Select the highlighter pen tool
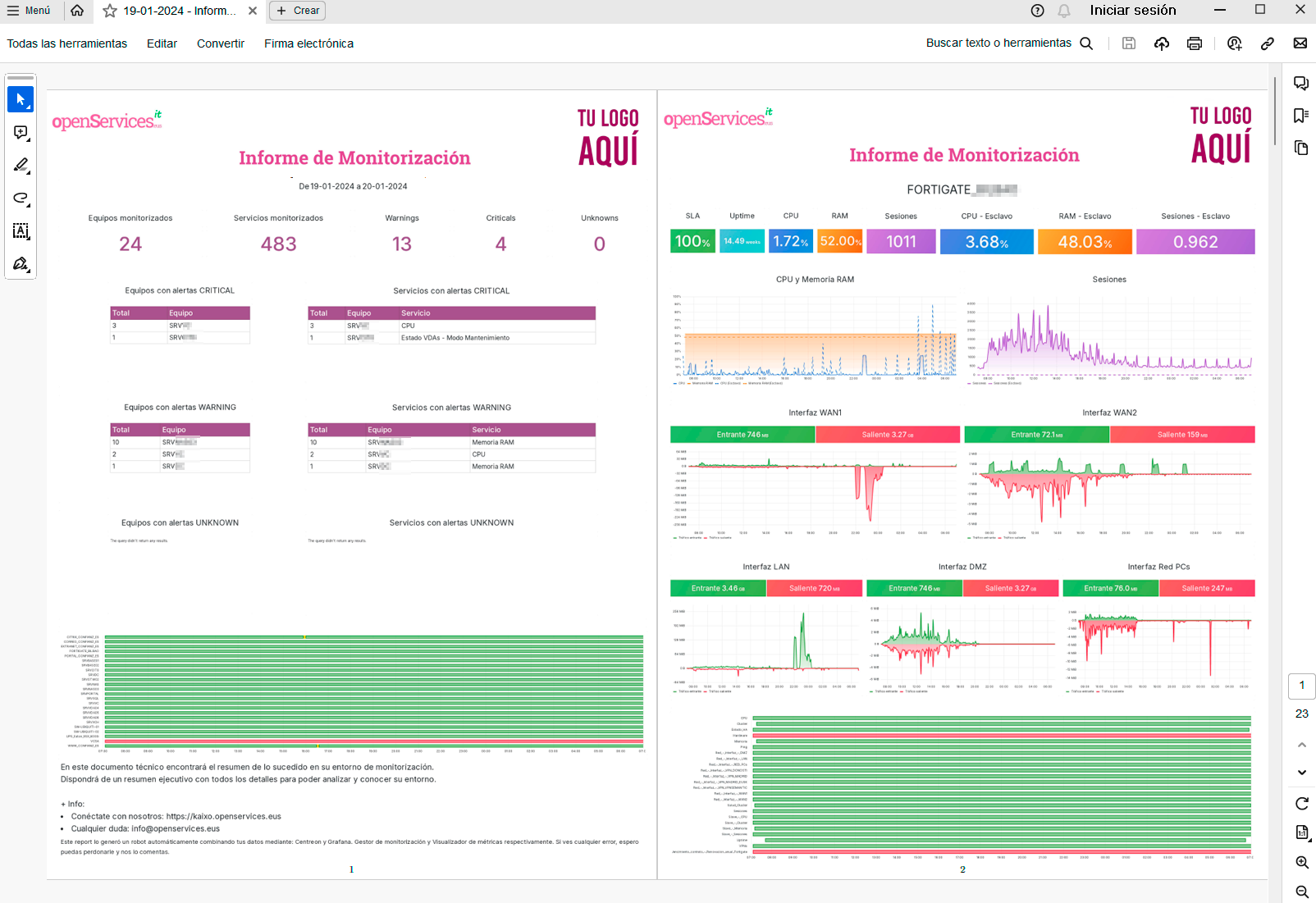 coord(21,166)
